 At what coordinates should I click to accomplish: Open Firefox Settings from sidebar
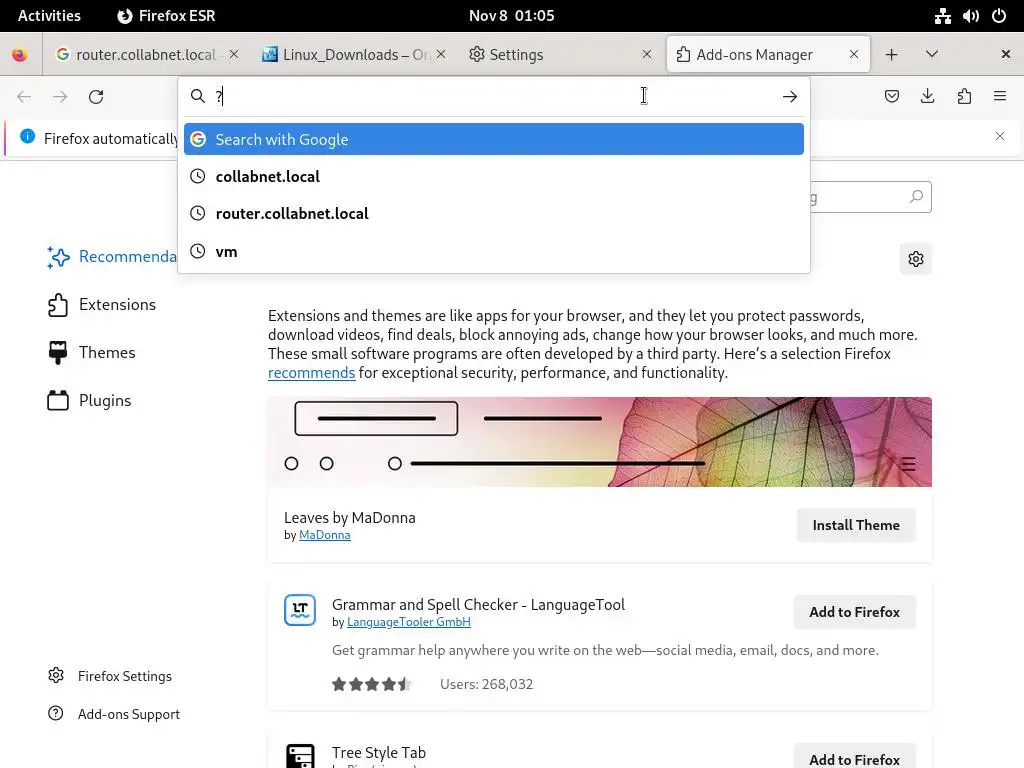(x=110, y=676)
